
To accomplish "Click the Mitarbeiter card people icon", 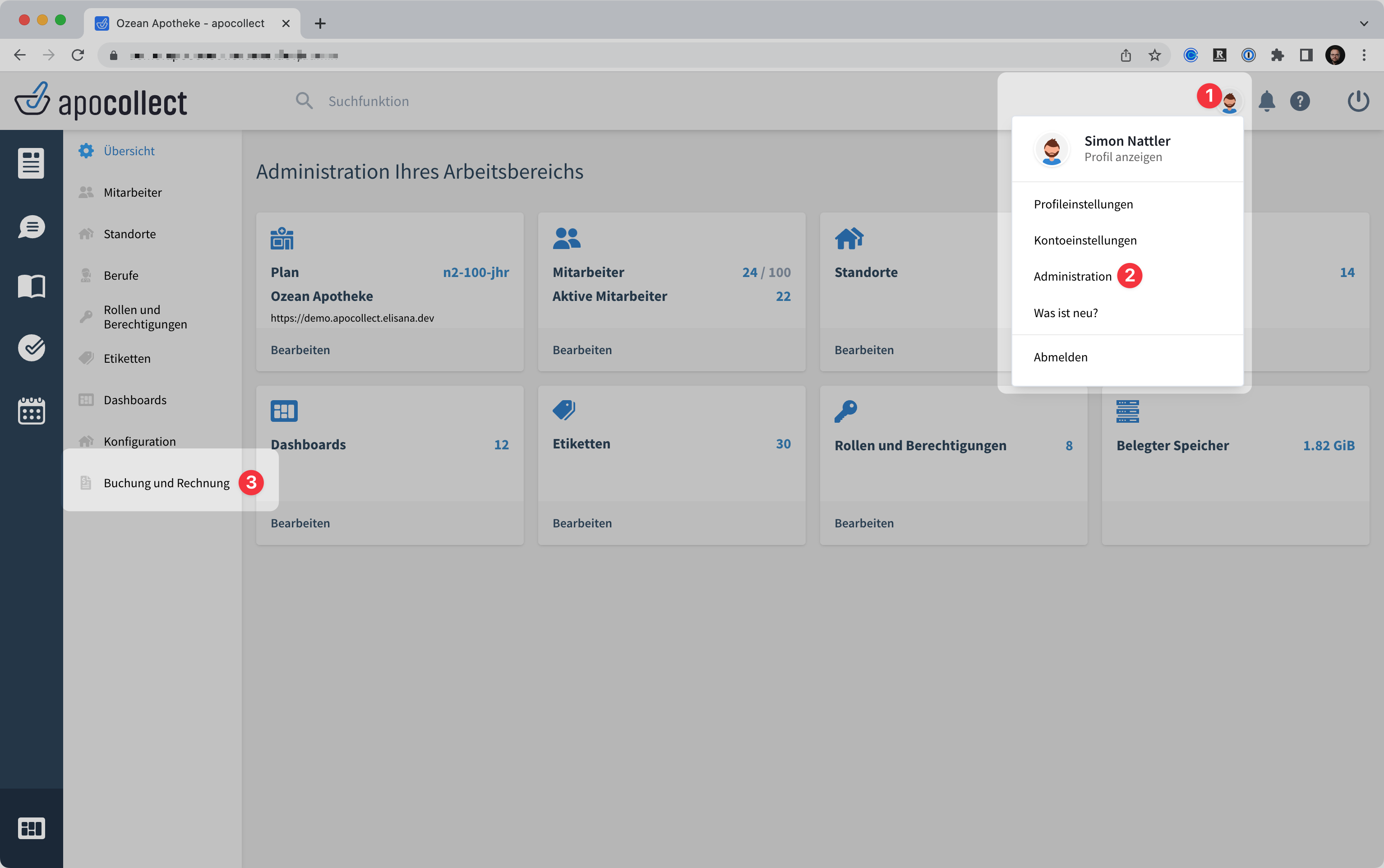I will pyautogui.click(x=567, y=238).
